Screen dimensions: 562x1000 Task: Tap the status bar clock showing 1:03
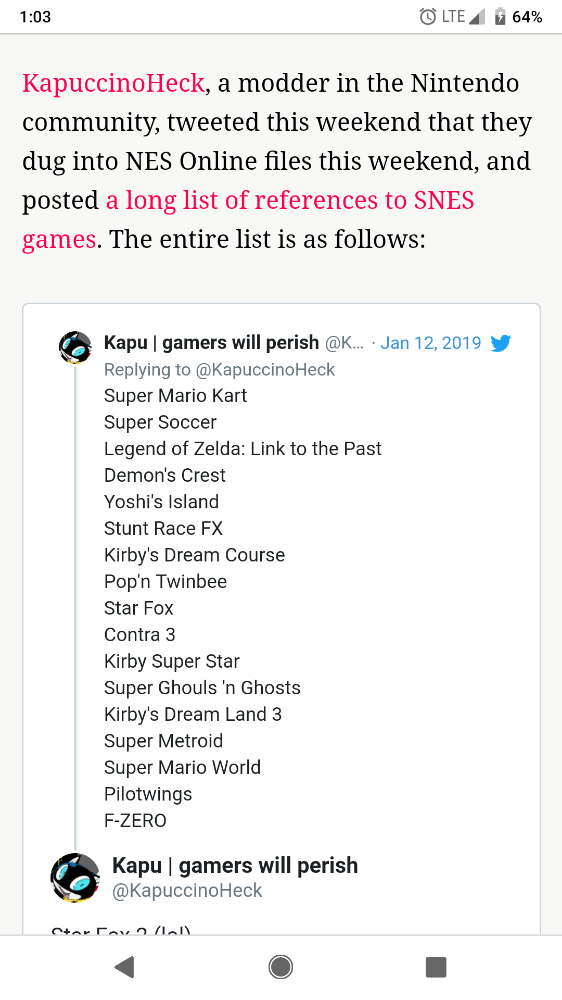(35, 17)
